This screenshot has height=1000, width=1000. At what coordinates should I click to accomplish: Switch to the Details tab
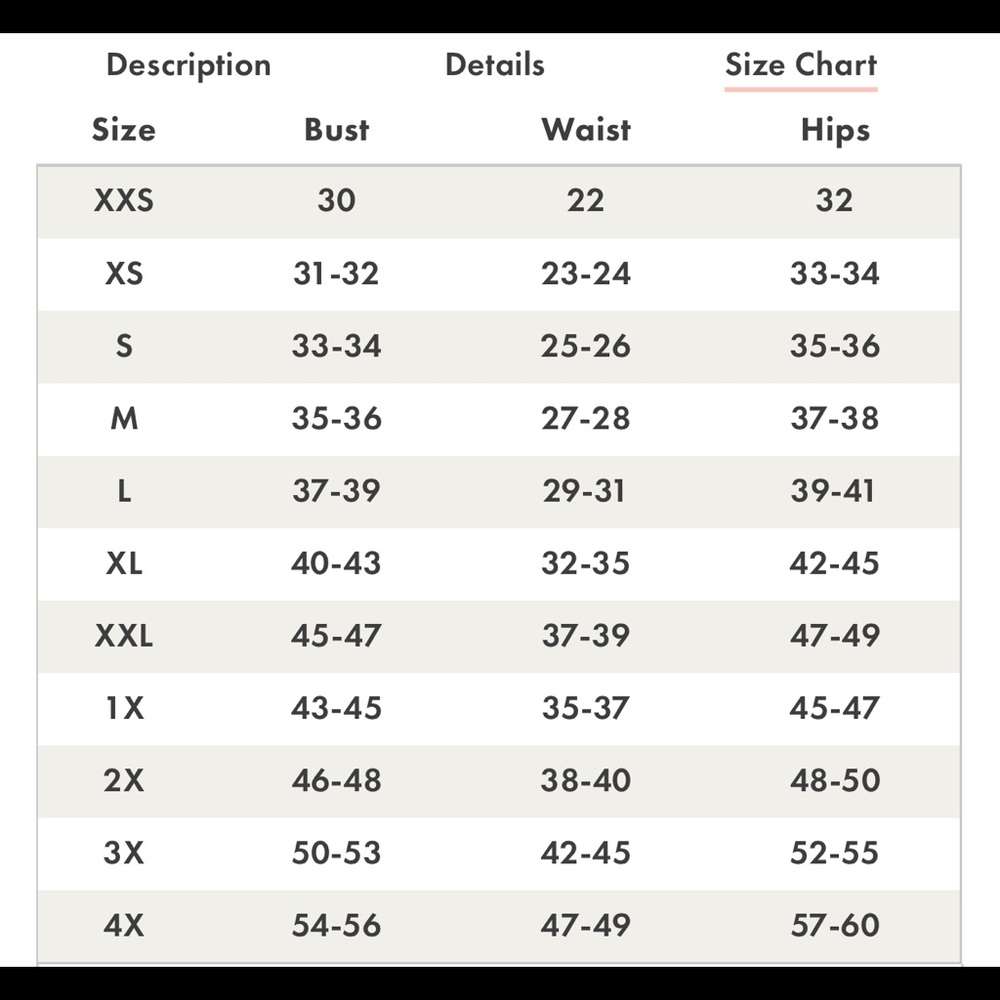tap(495, 64)
